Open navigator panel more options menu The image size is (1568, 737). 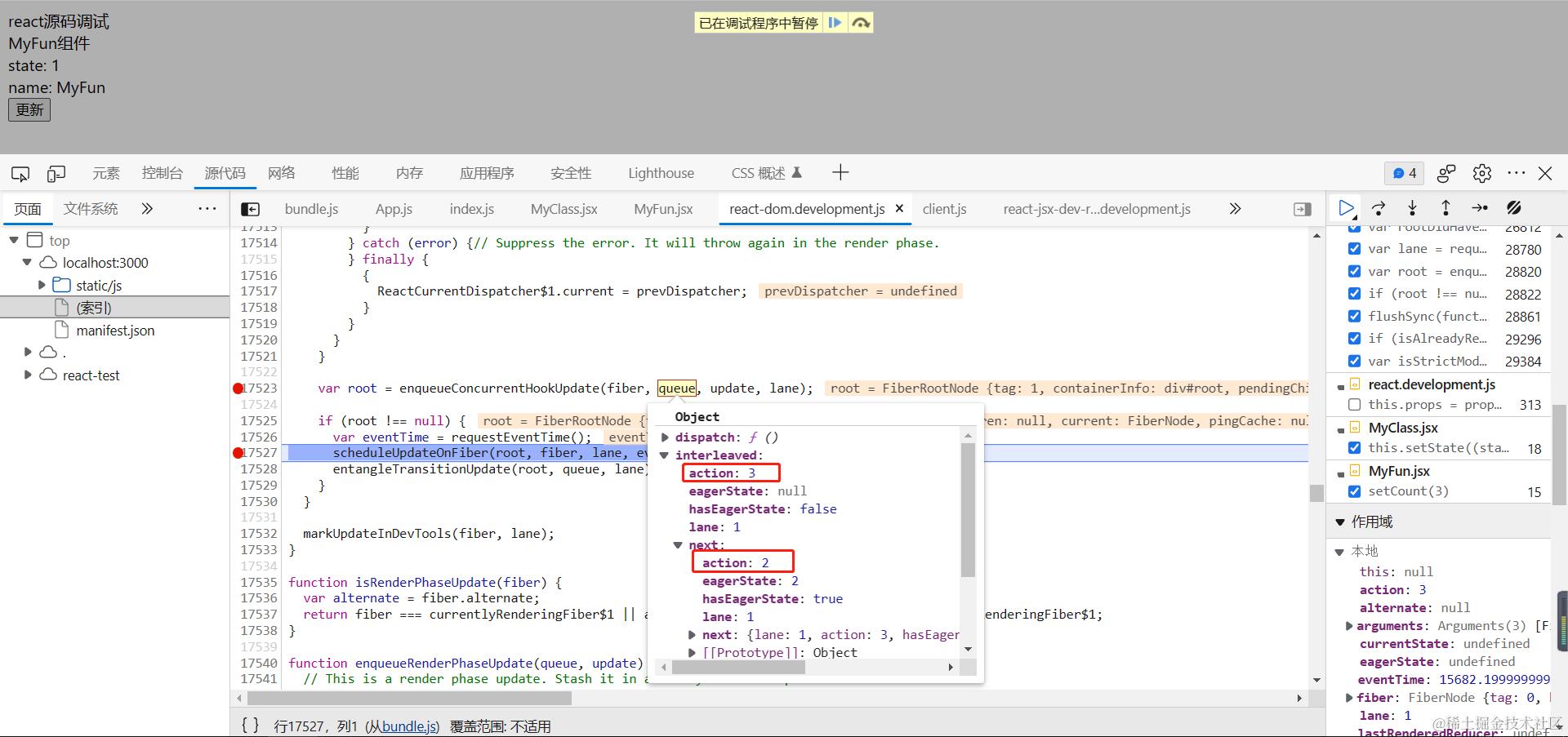(x=207, y=209)
